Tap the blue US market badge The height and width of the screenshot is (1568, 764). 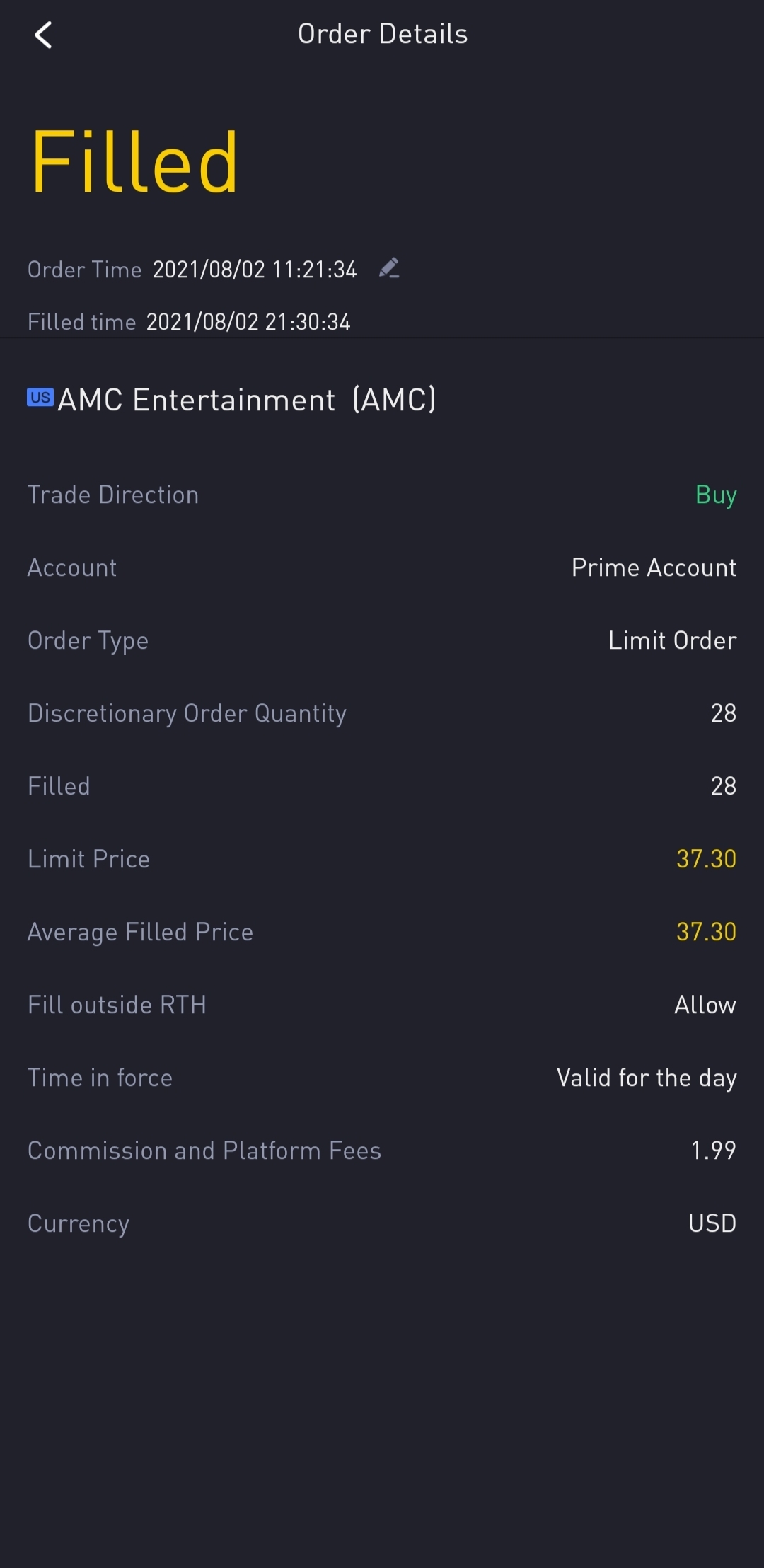40,397
